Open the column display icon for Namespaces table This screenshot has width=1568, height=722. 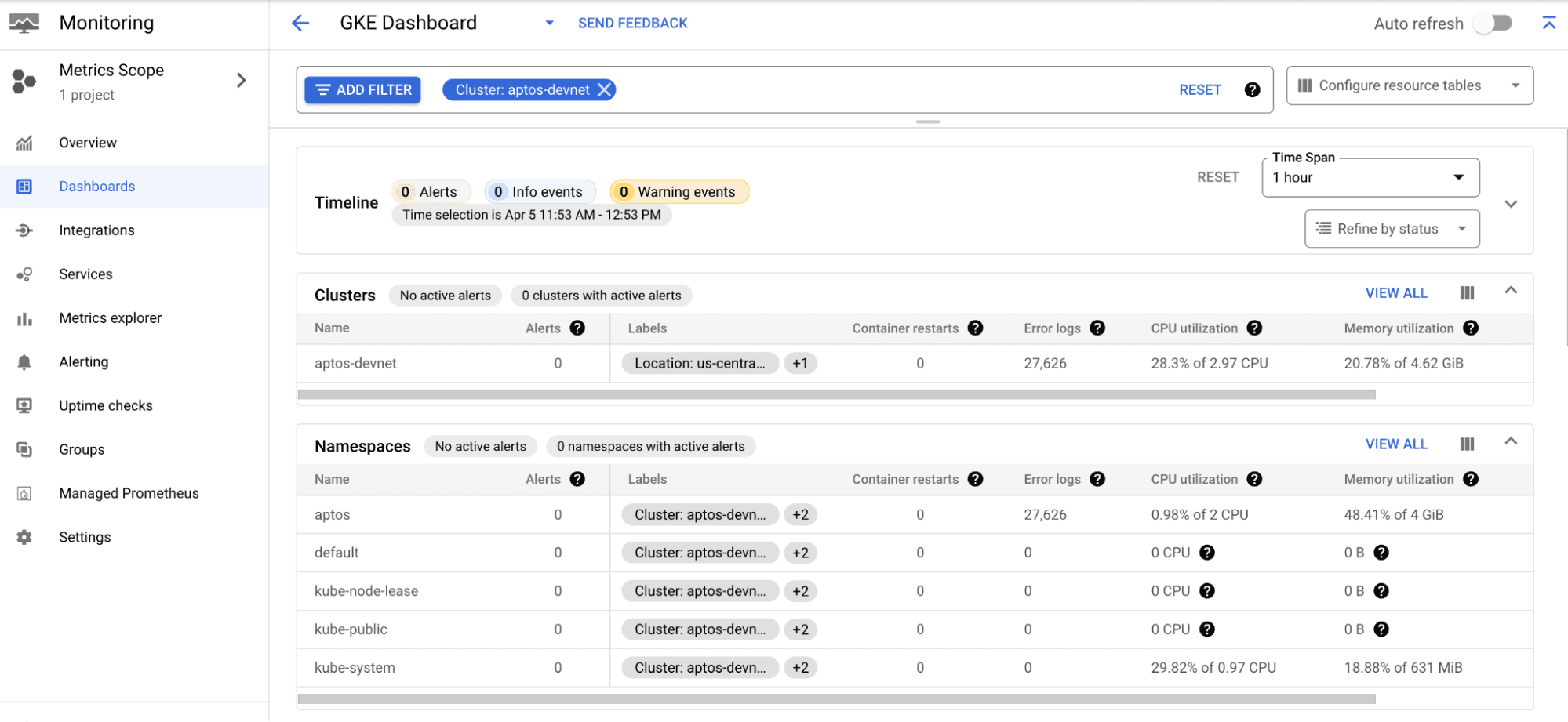(1467, 444)
